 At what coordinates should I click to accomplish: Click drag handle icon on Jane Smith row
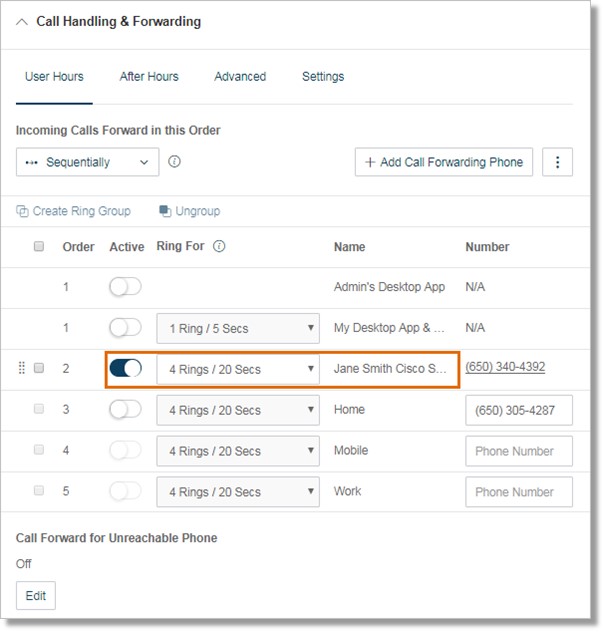point(22,368)
